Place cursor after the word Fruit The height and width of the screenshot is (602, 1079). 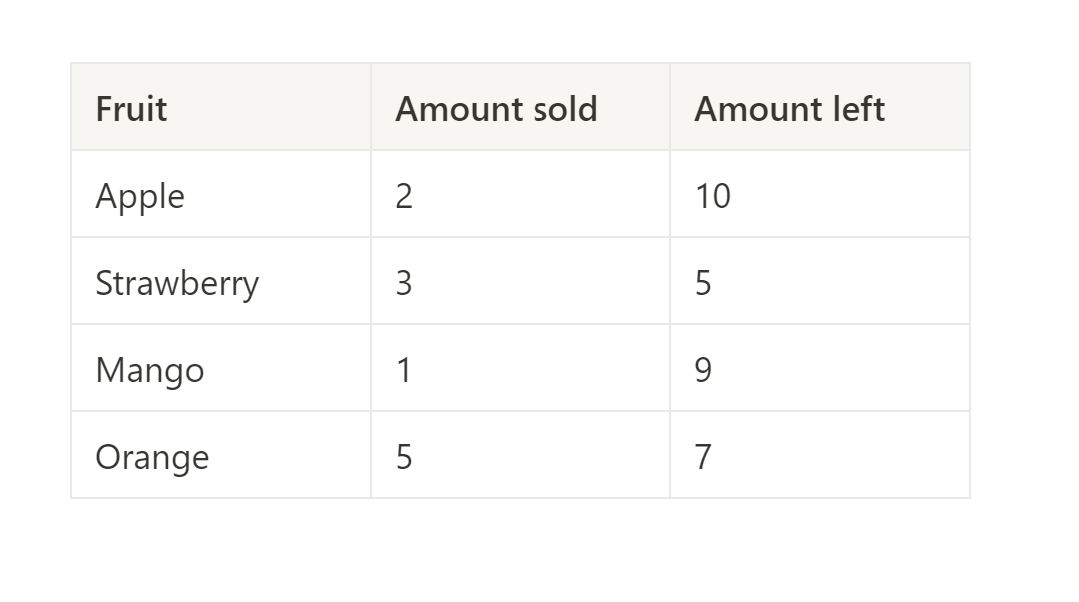tap(168, 109)
